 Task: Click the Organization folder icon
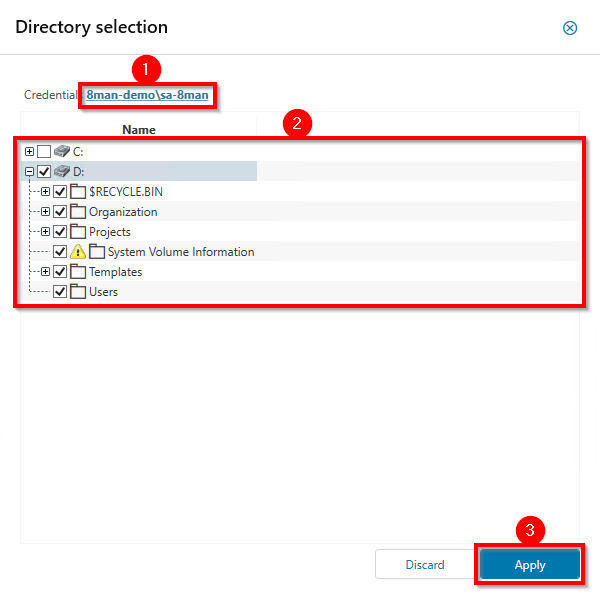[78, 212]
